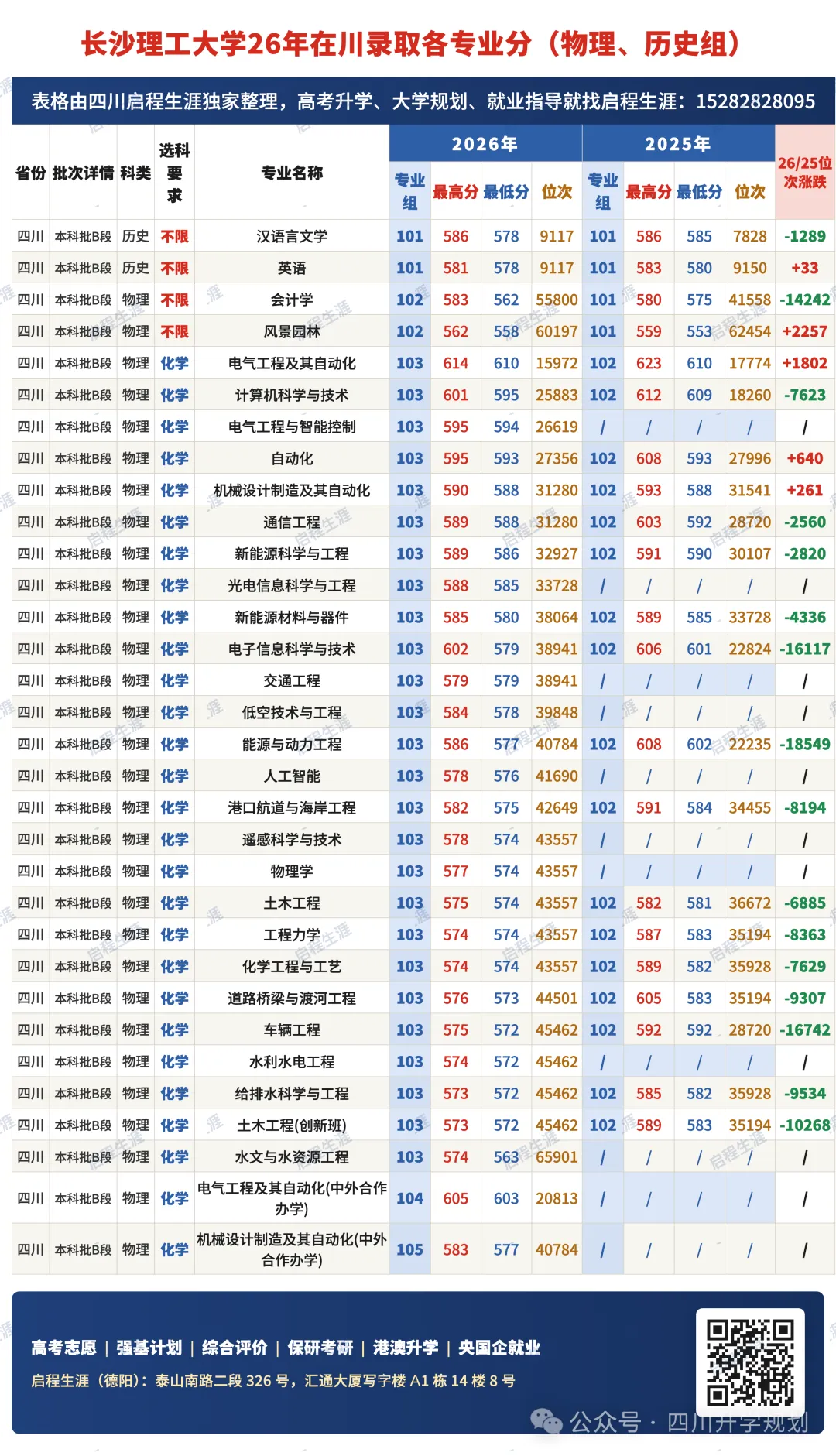
Task: Click the 保研考研 footer label
Action: tap(320, 1348)
